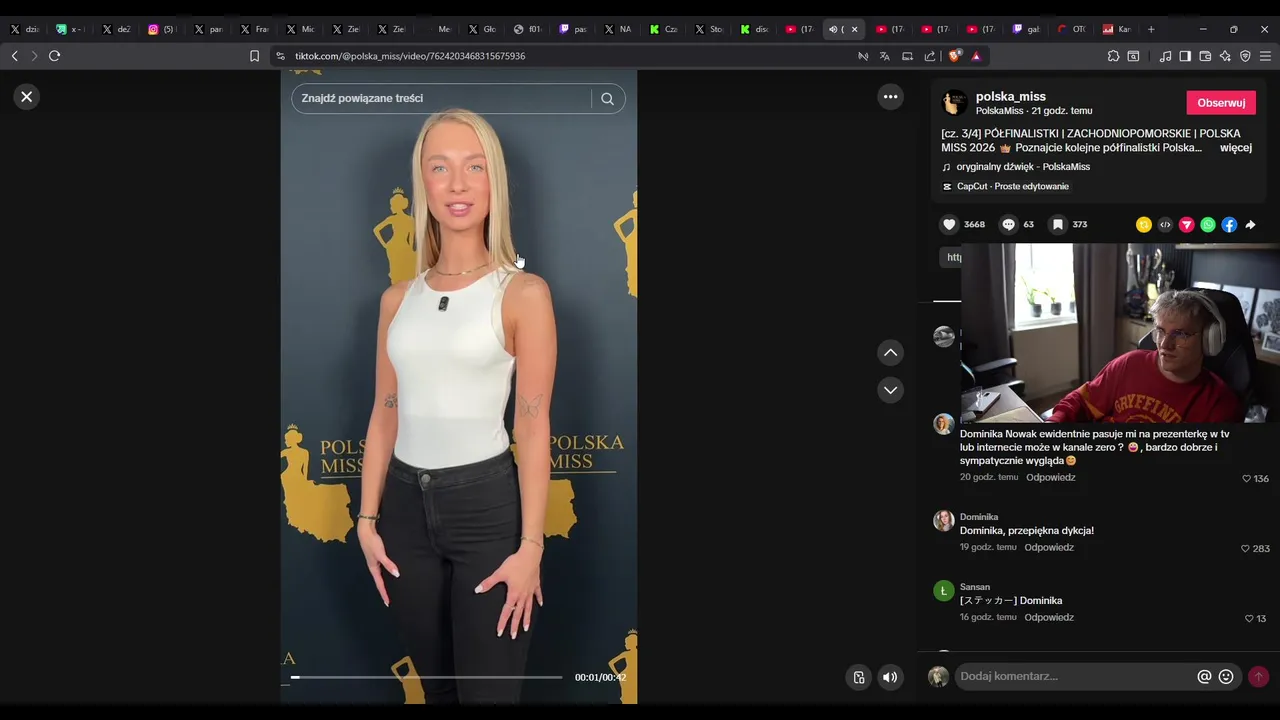Share video to WhatsApp
This screenshot has width=1280, height=720.
1208,225
